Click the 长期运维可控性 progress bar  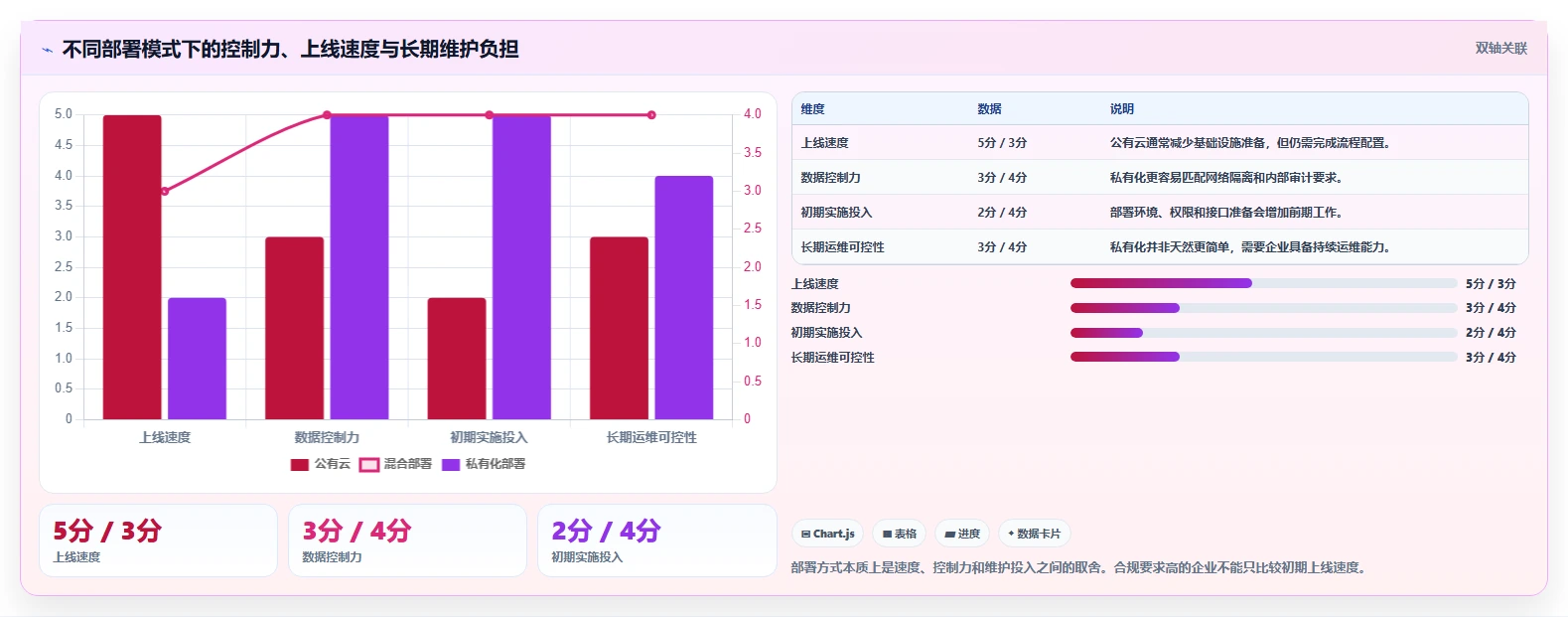click(1263, 357)
